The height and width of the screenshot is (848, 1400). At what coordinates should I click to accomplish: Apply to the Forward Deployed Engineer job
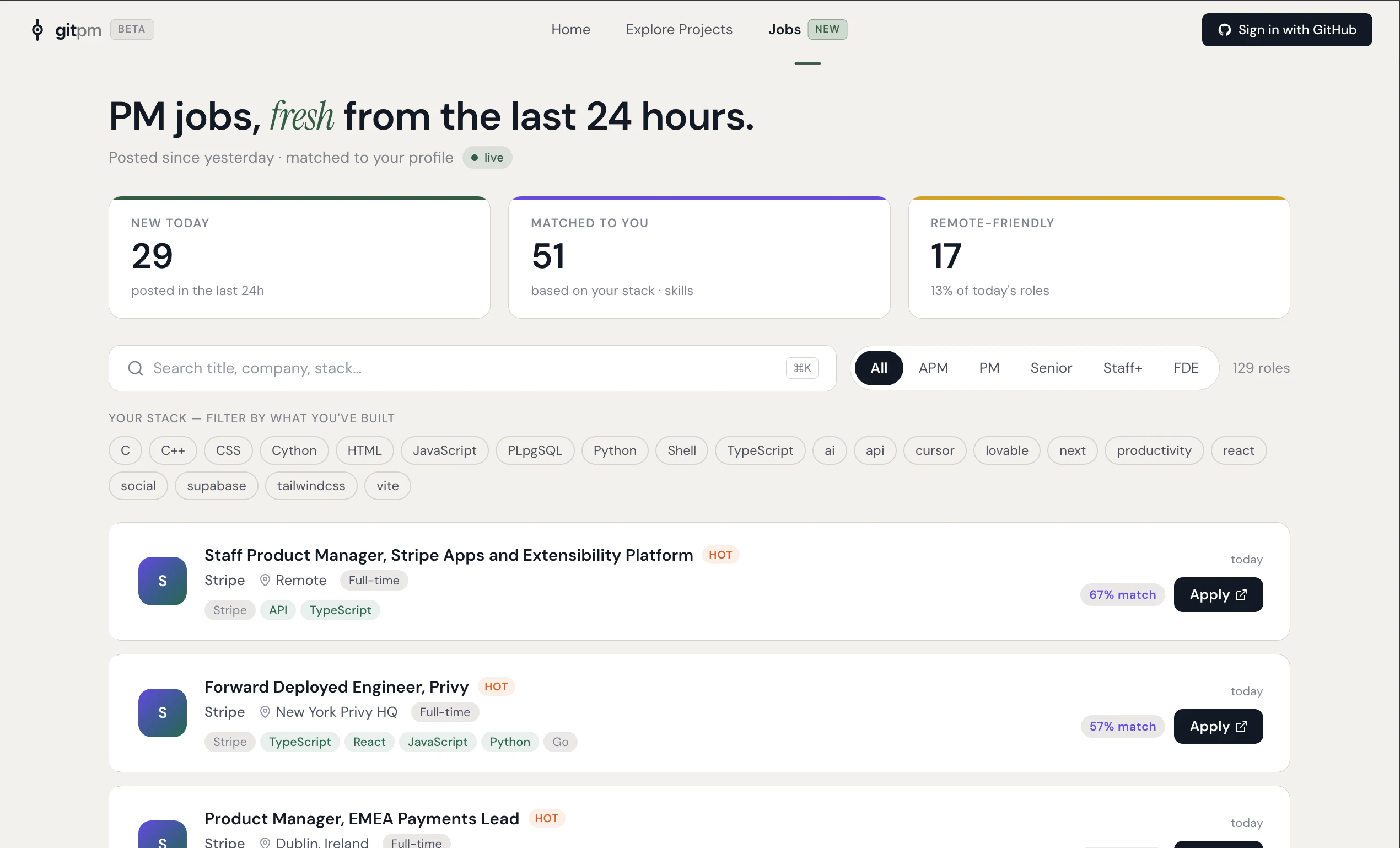1218,726
